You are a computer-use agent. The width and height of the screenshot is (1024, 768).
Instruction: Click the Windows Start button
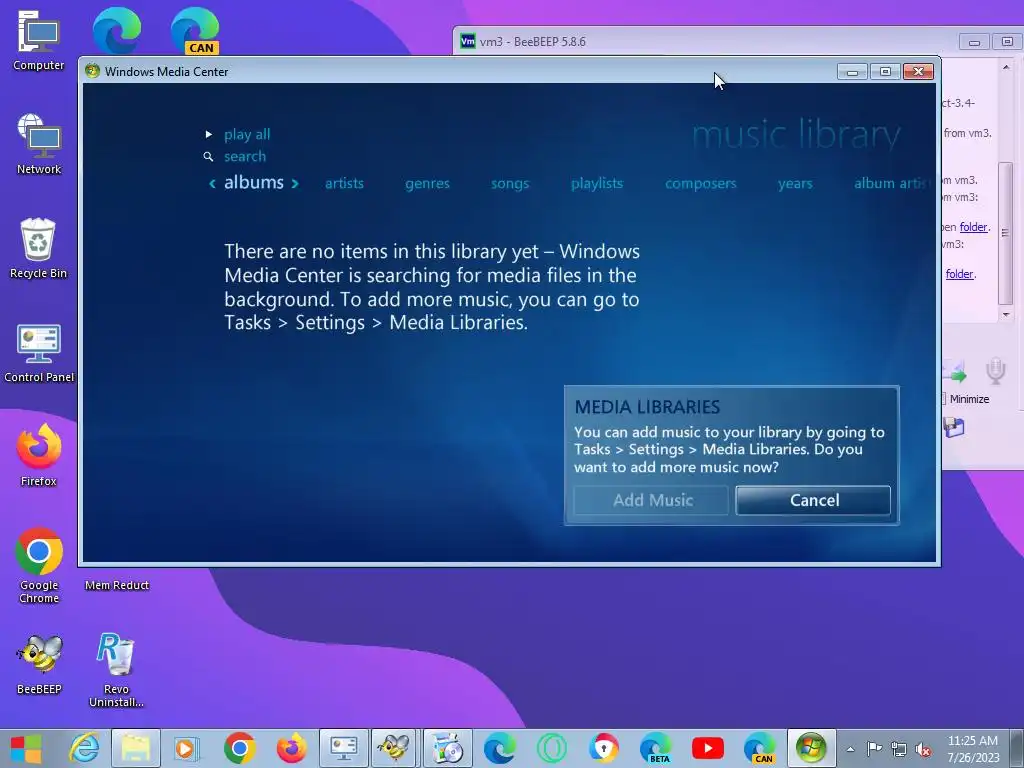point(26,749)
